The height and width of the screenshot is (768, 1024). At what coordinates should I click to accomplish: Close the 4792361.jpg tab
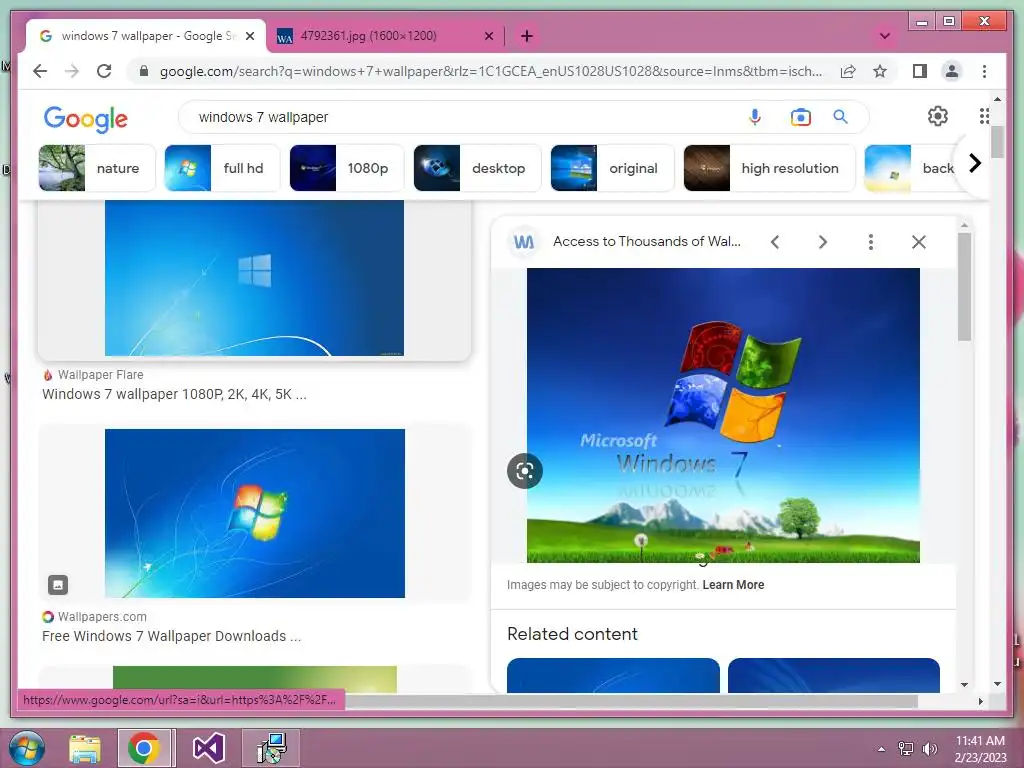pos(488,36)
